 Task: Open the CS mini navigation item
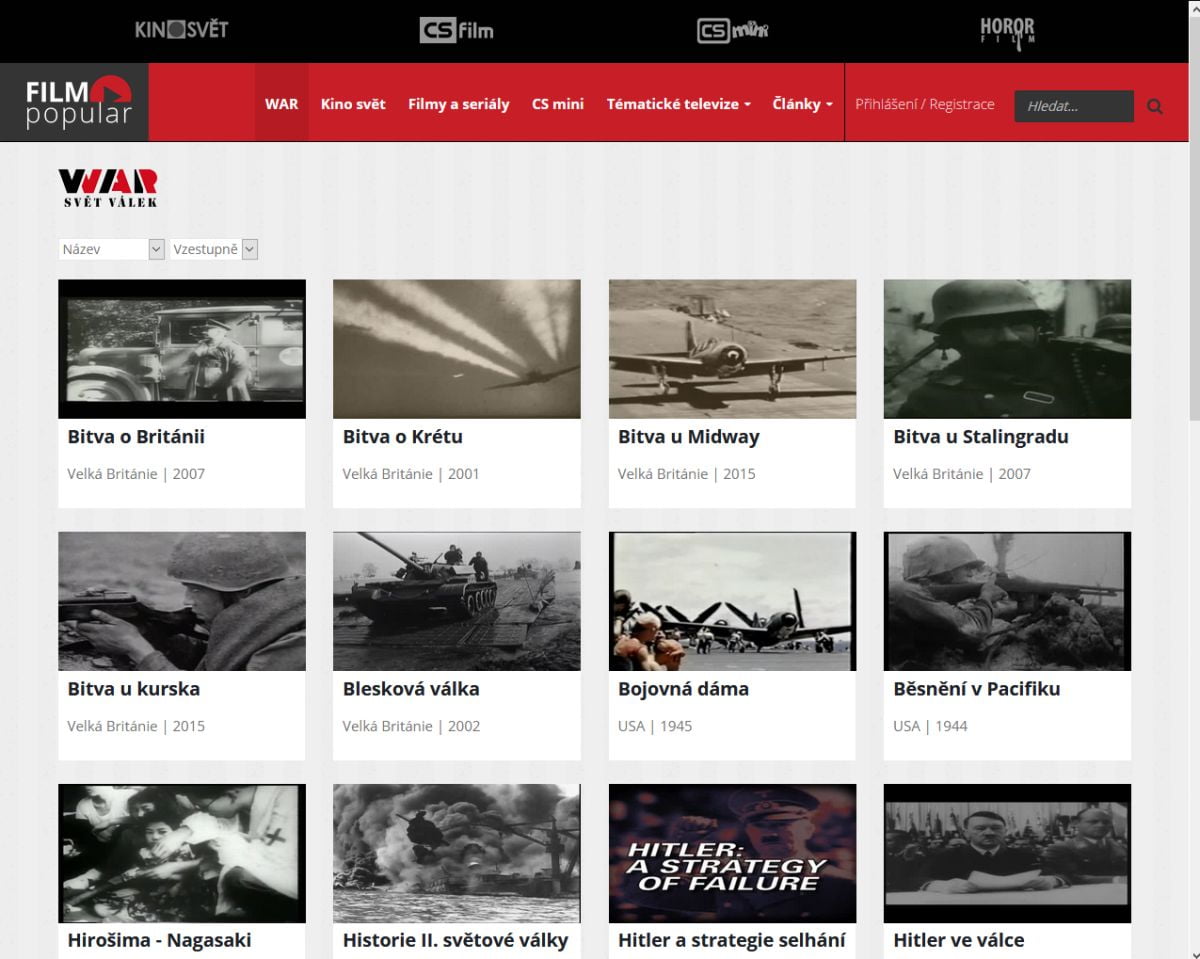pyautogui.click(x=558, y=103)
